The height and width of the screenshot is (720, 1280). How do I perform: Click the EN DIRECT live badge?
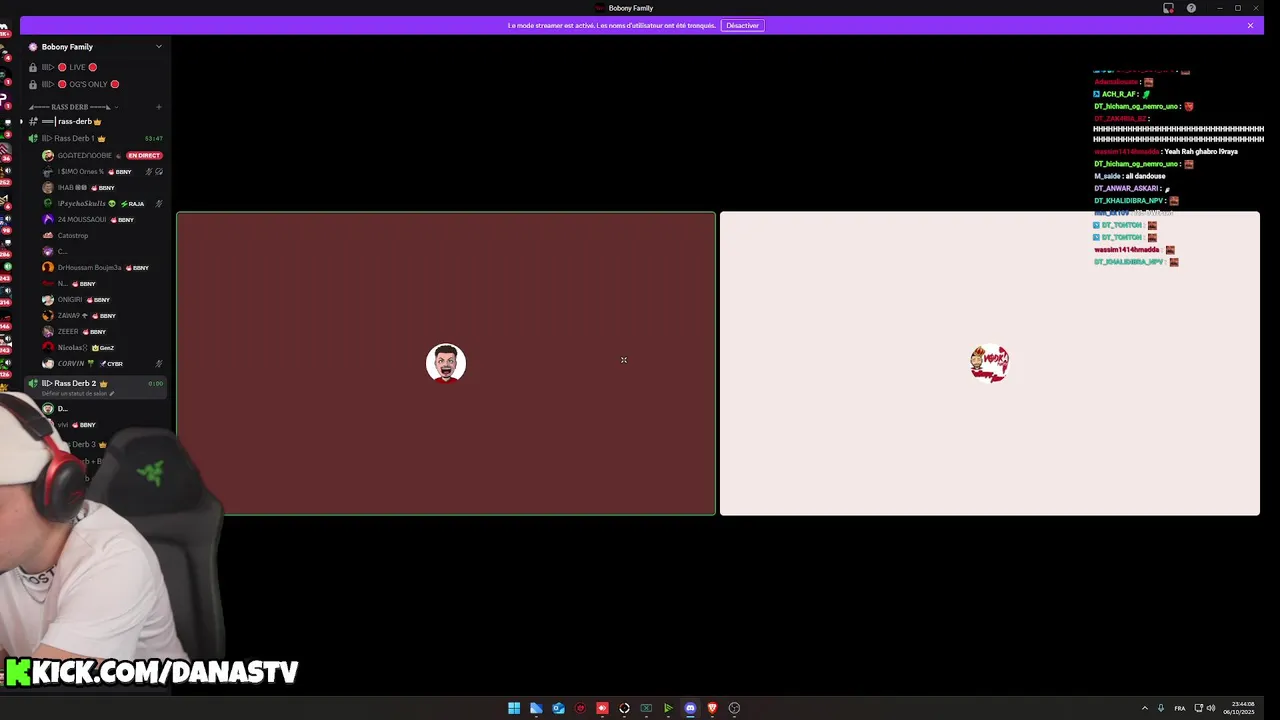click(144, 156)
